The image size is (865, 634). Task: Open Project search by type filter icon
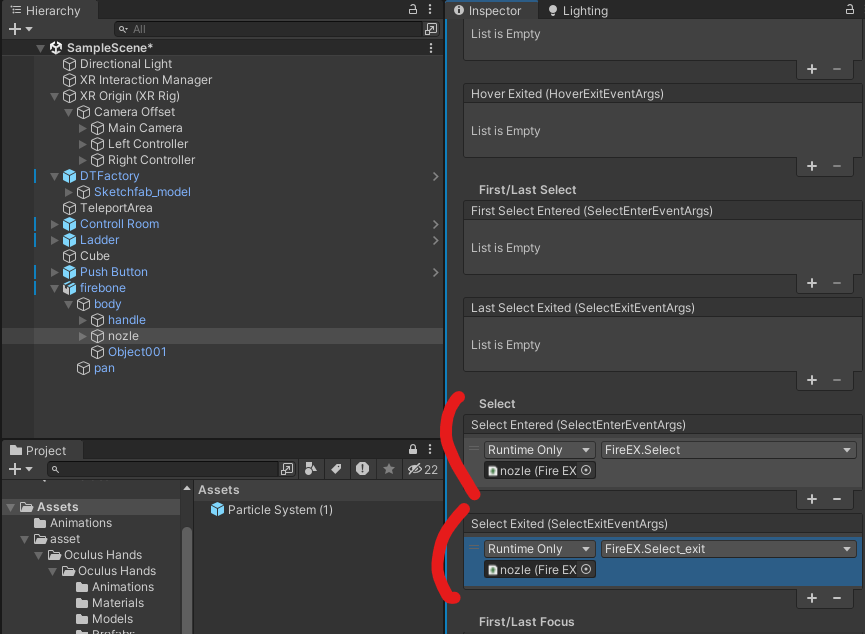point(311,469)
